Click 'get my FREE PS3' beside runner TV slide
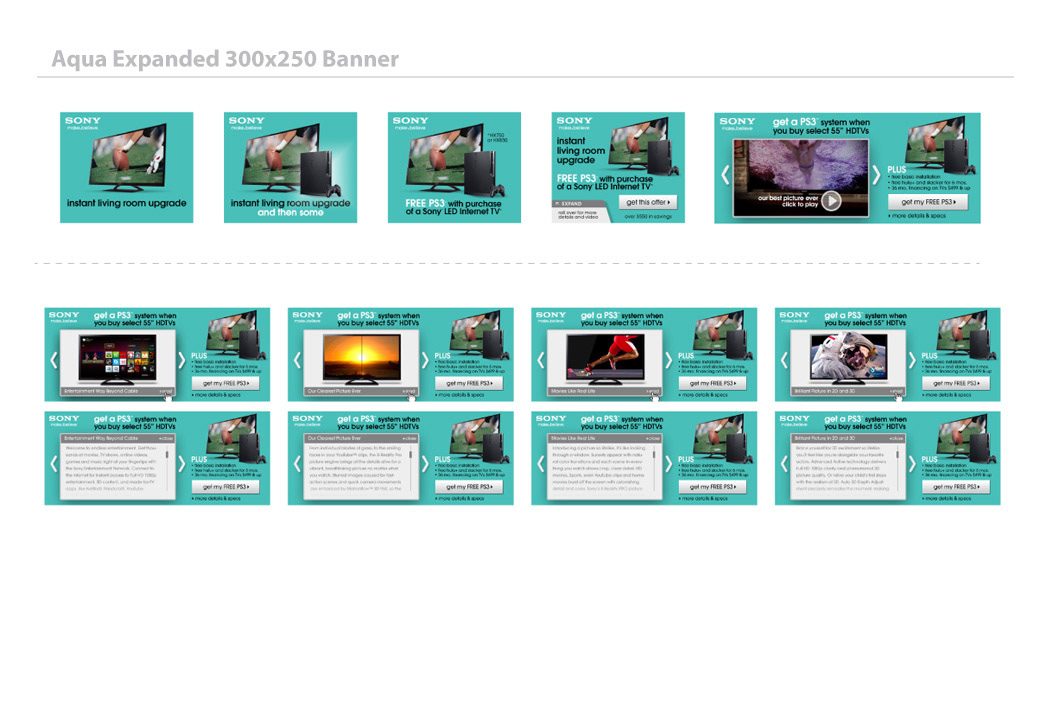 click(712, 384)
